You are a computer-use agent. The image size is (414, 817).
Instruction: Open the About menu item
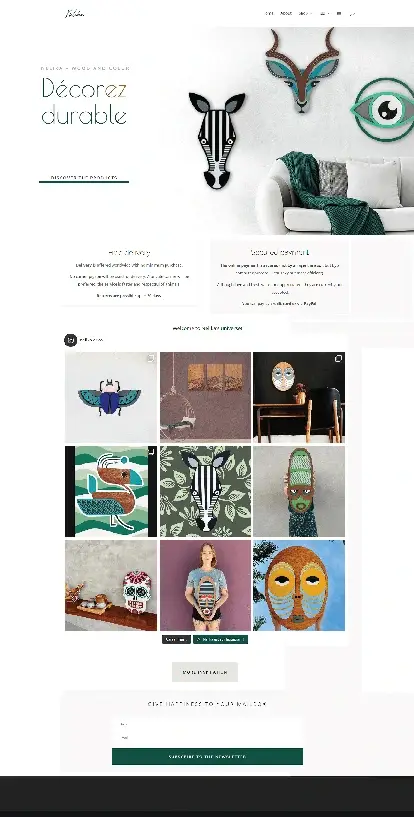click(286, 14)
